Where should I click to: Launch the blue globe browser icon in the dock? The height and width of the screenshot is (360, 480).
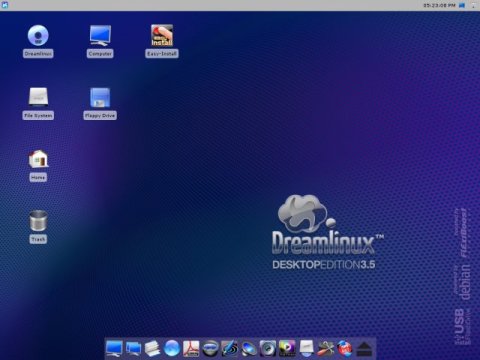172,349
